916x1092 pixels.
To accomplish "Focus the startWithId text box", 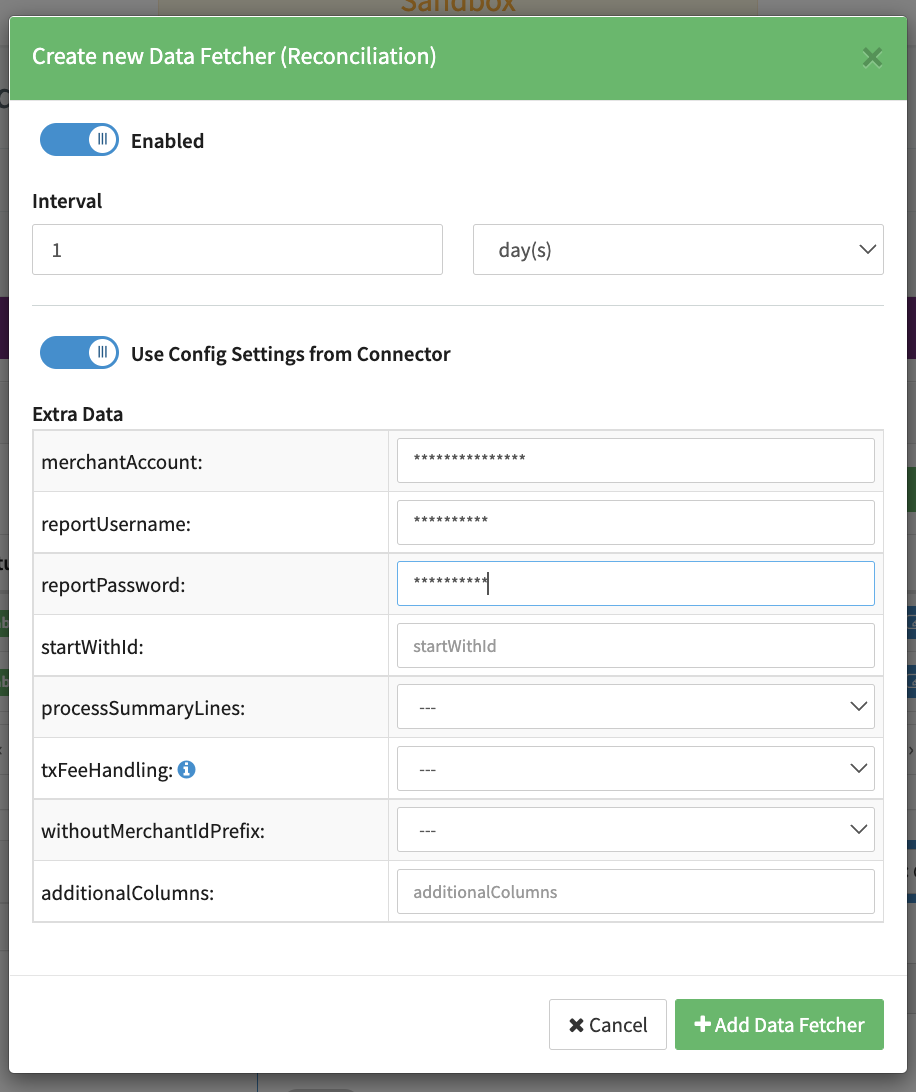I will [635, 646].
